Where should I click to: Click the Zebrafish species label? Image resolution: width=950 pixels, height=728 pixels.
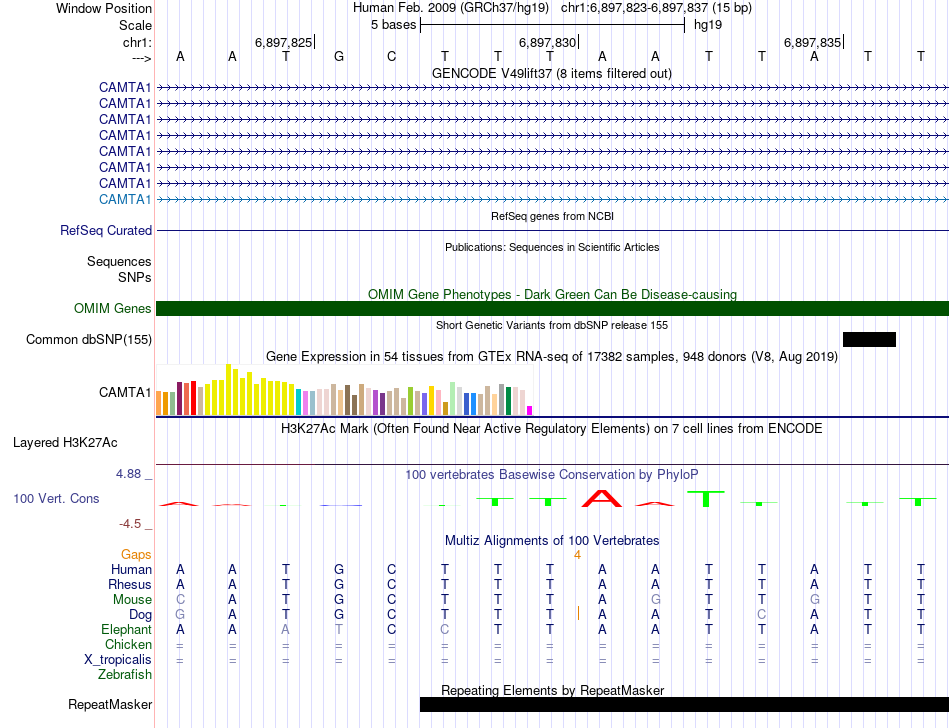(x=126, y=675)
